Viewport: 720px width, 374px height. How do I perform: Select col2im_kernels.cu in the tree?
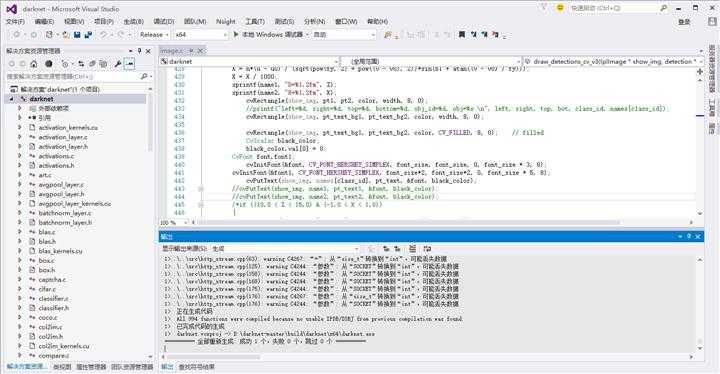coord(64,346)
